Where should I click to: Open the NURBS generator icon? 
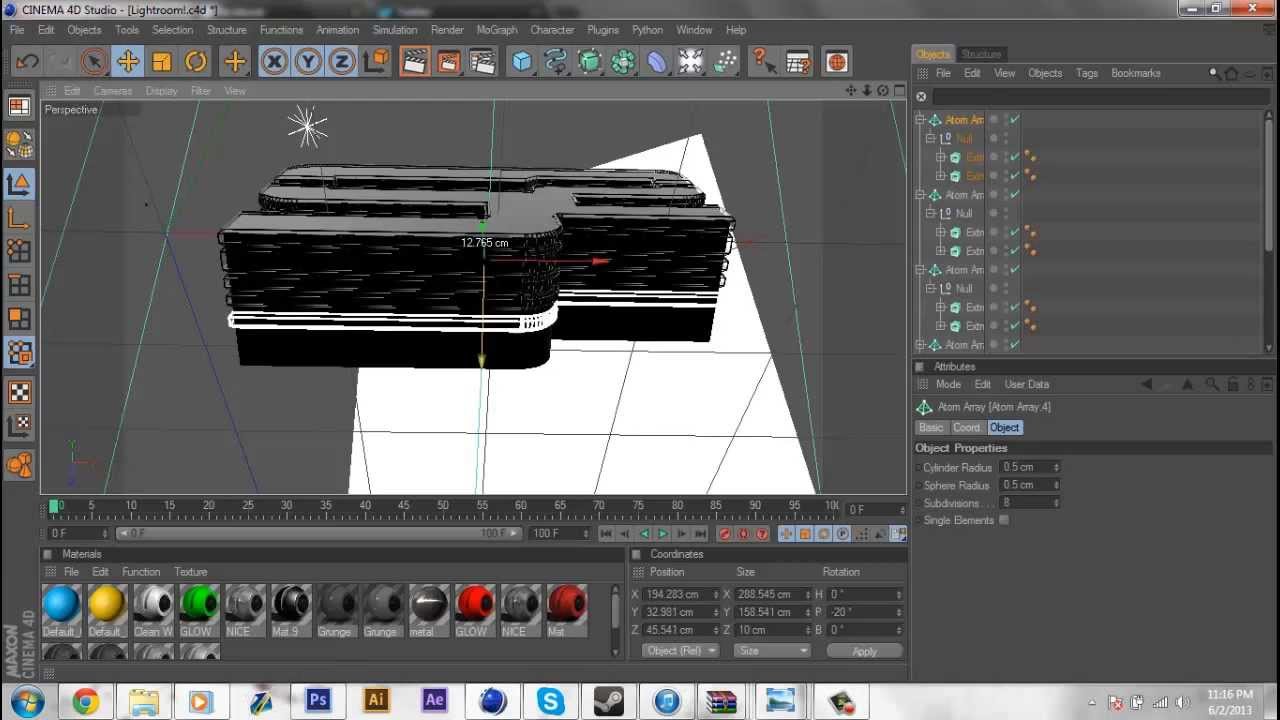pyautogui.click(x=590, y=62)
